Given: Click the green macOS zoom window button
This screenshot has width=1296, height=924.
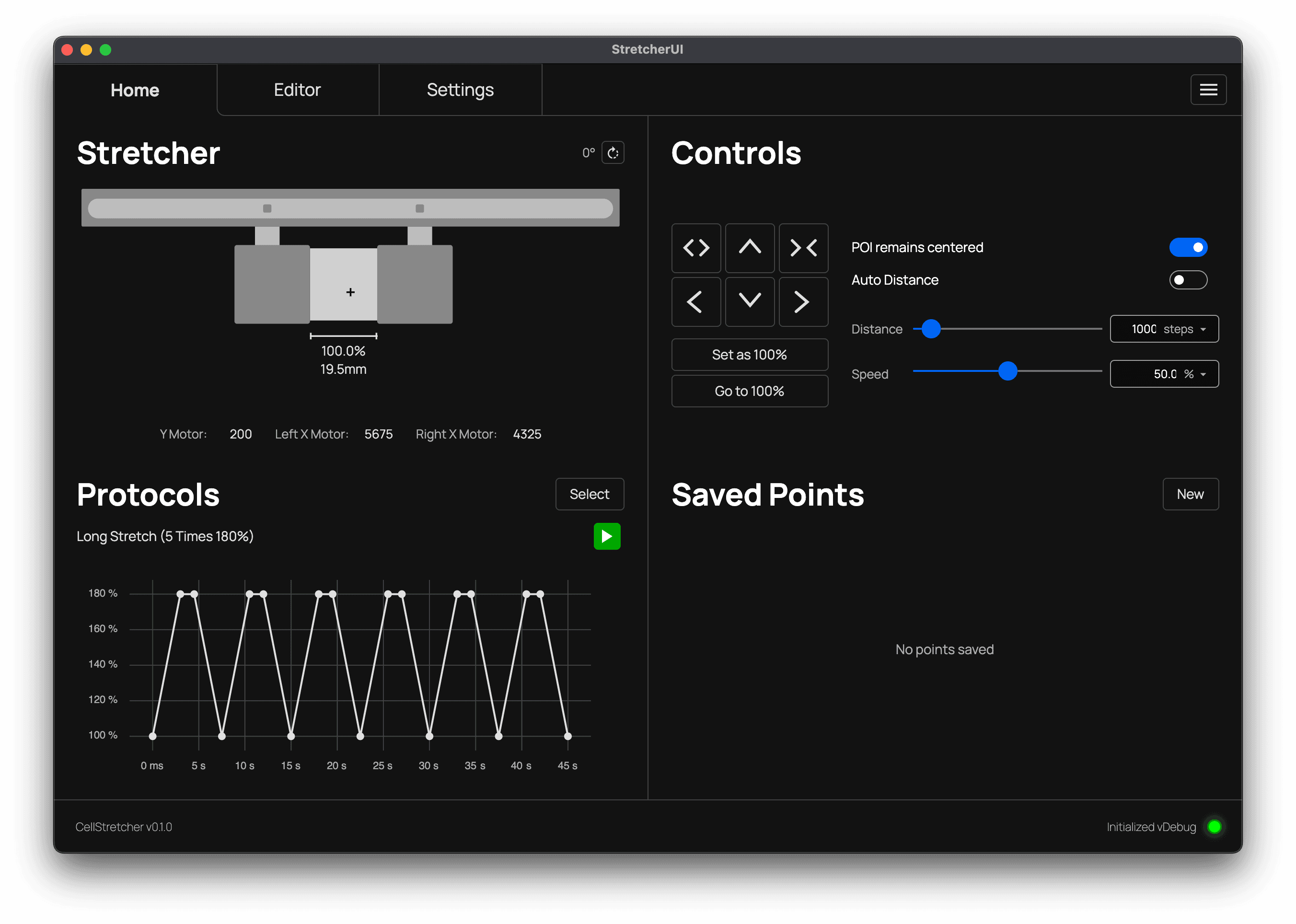Looking at the screenshot, I should [x=105, y=49].
